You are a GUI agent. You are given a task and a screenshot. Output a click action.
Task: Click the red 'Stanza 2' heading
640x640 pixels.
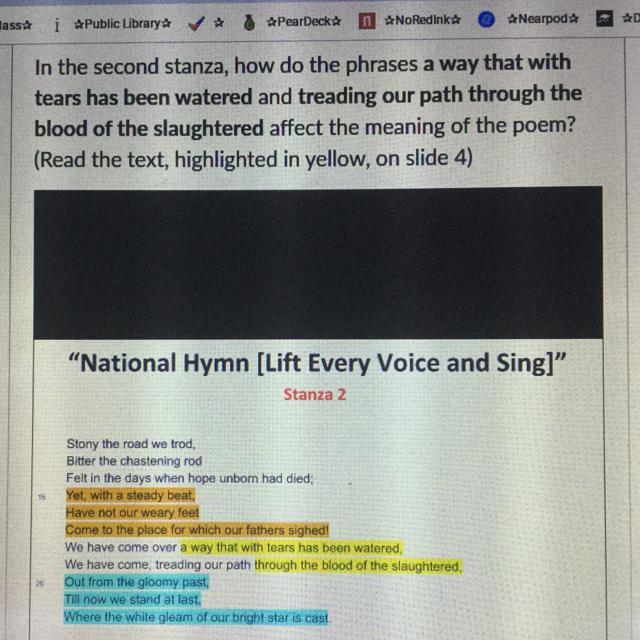[315, 394]
